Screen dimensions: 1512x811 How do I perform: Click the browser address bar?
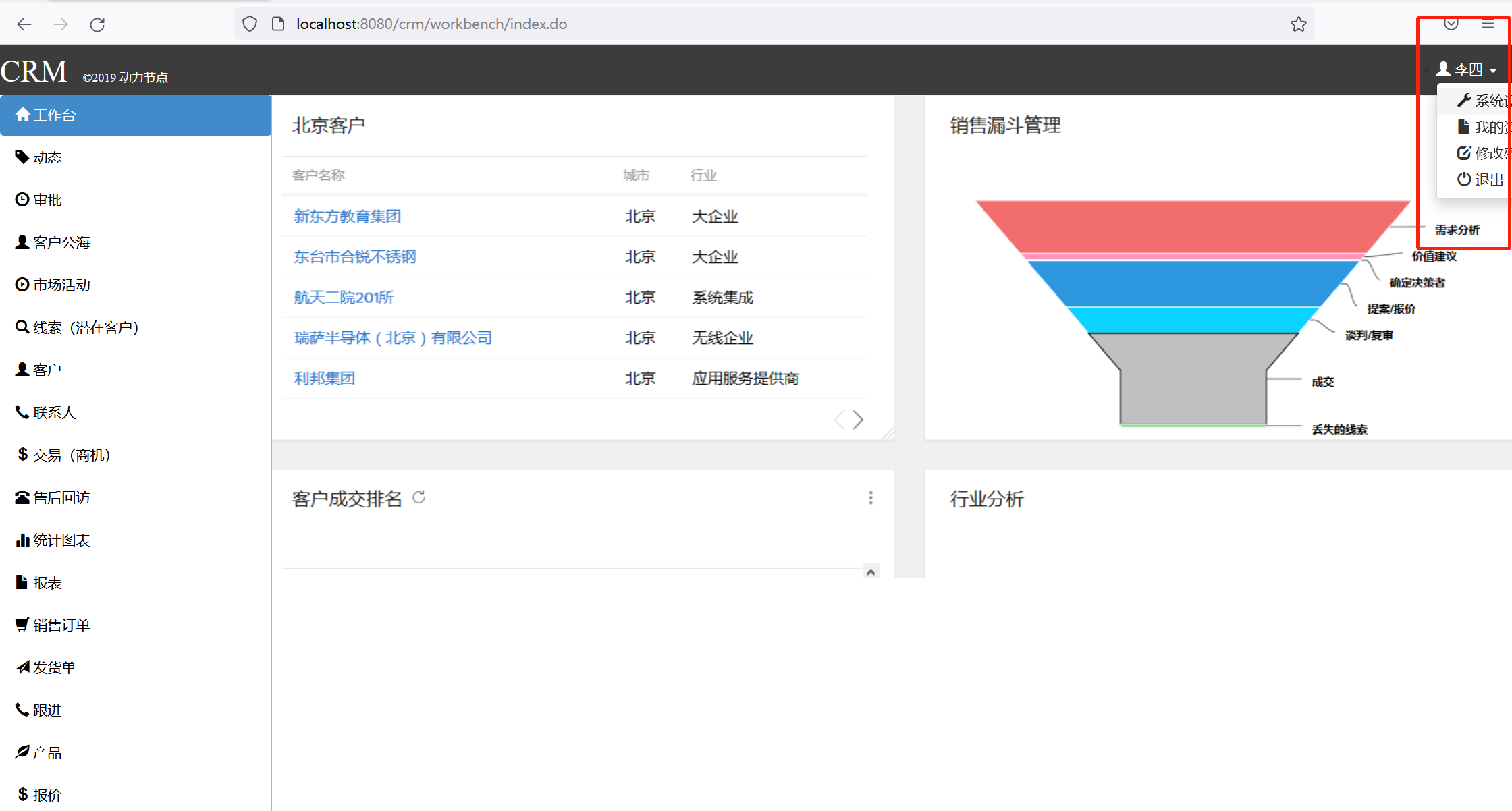tap(742, 24)
